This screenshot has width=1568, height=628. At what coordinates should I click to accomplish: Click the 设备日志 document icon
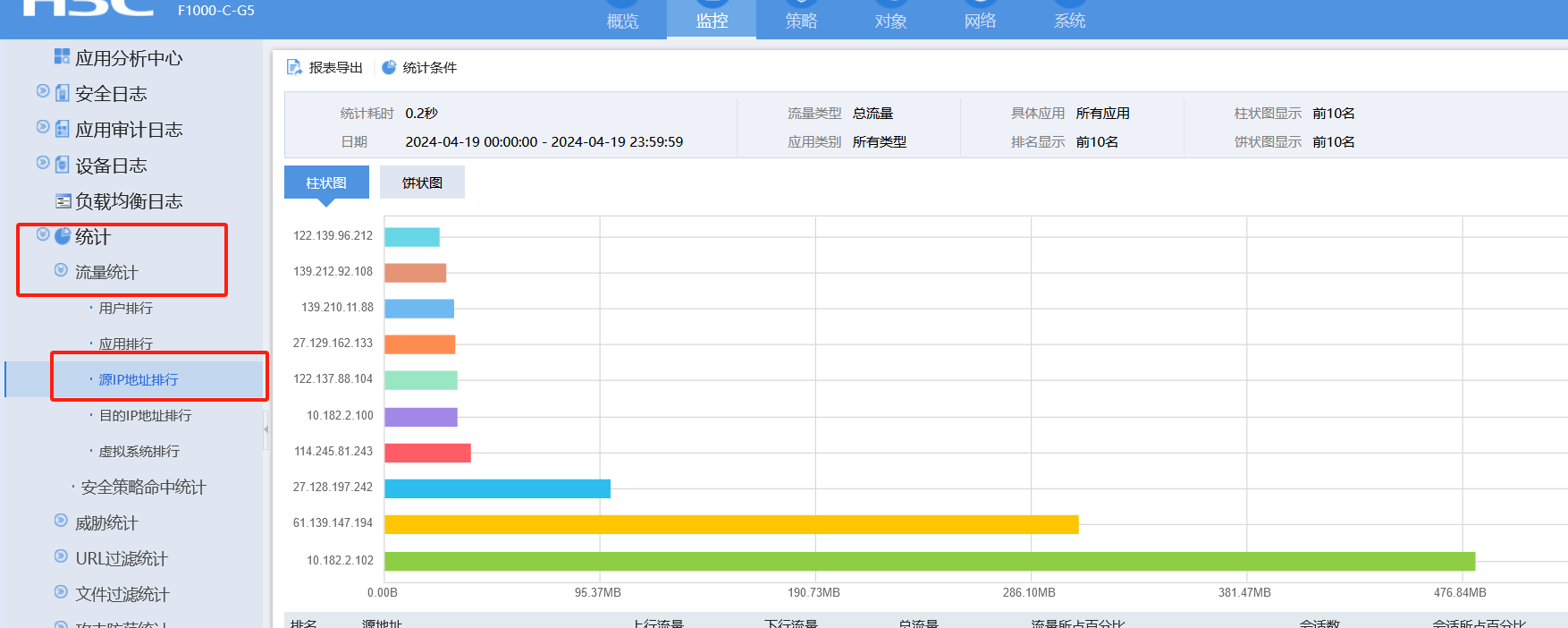tap(62, 165)
